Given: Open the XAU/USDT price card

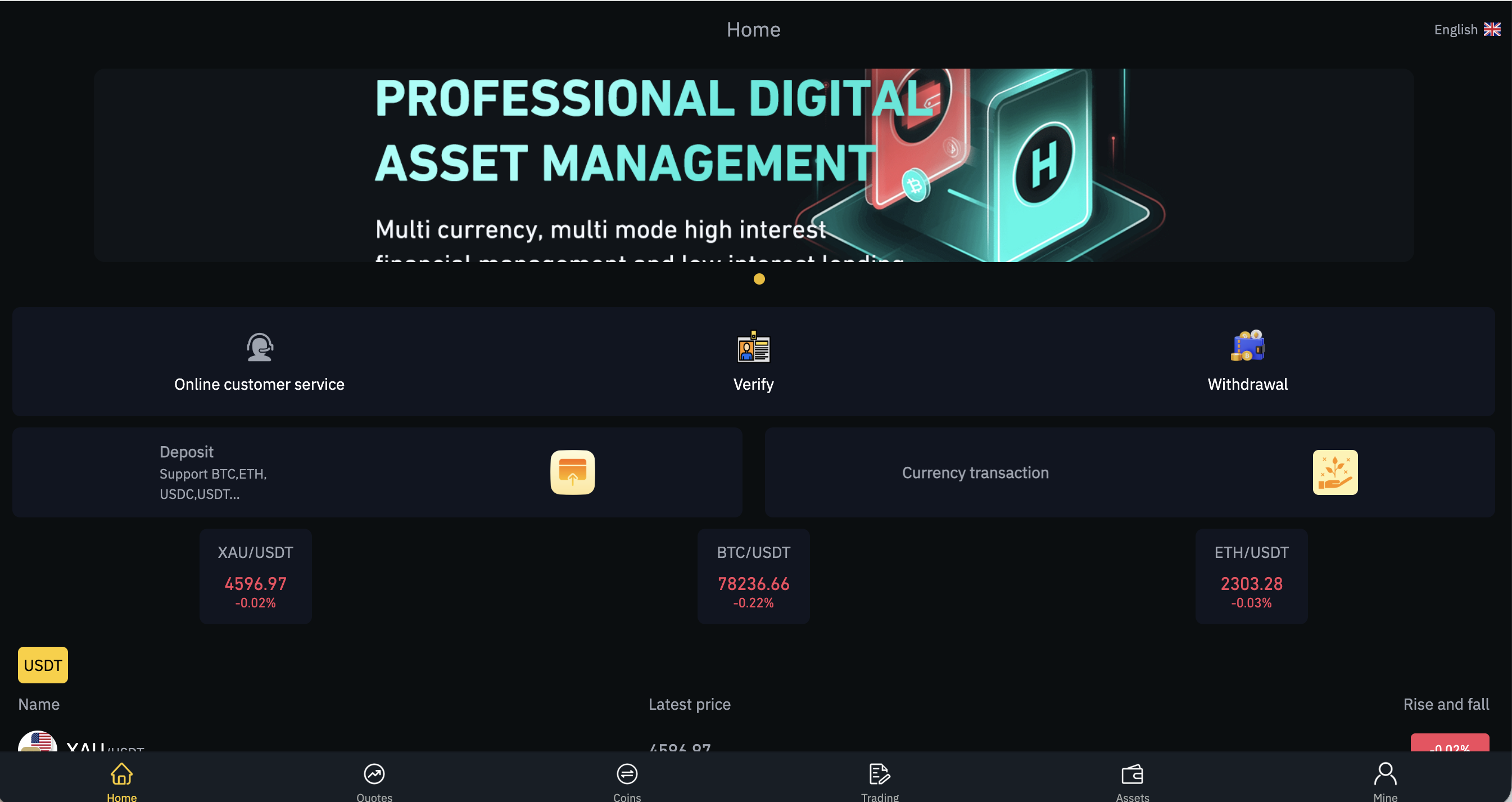Looking at the screenshot, I should coord(255,576).
